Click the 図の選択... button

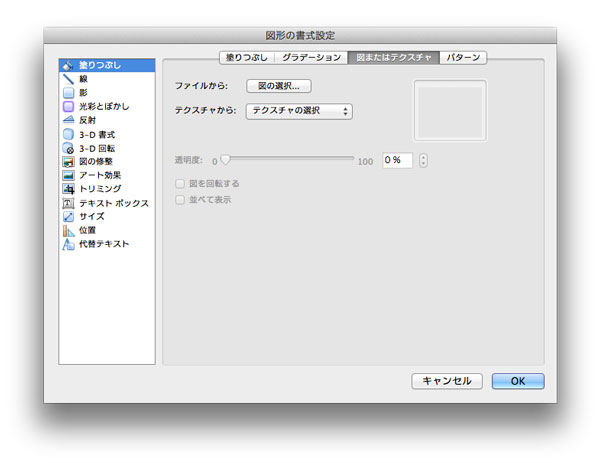[279, 86]
